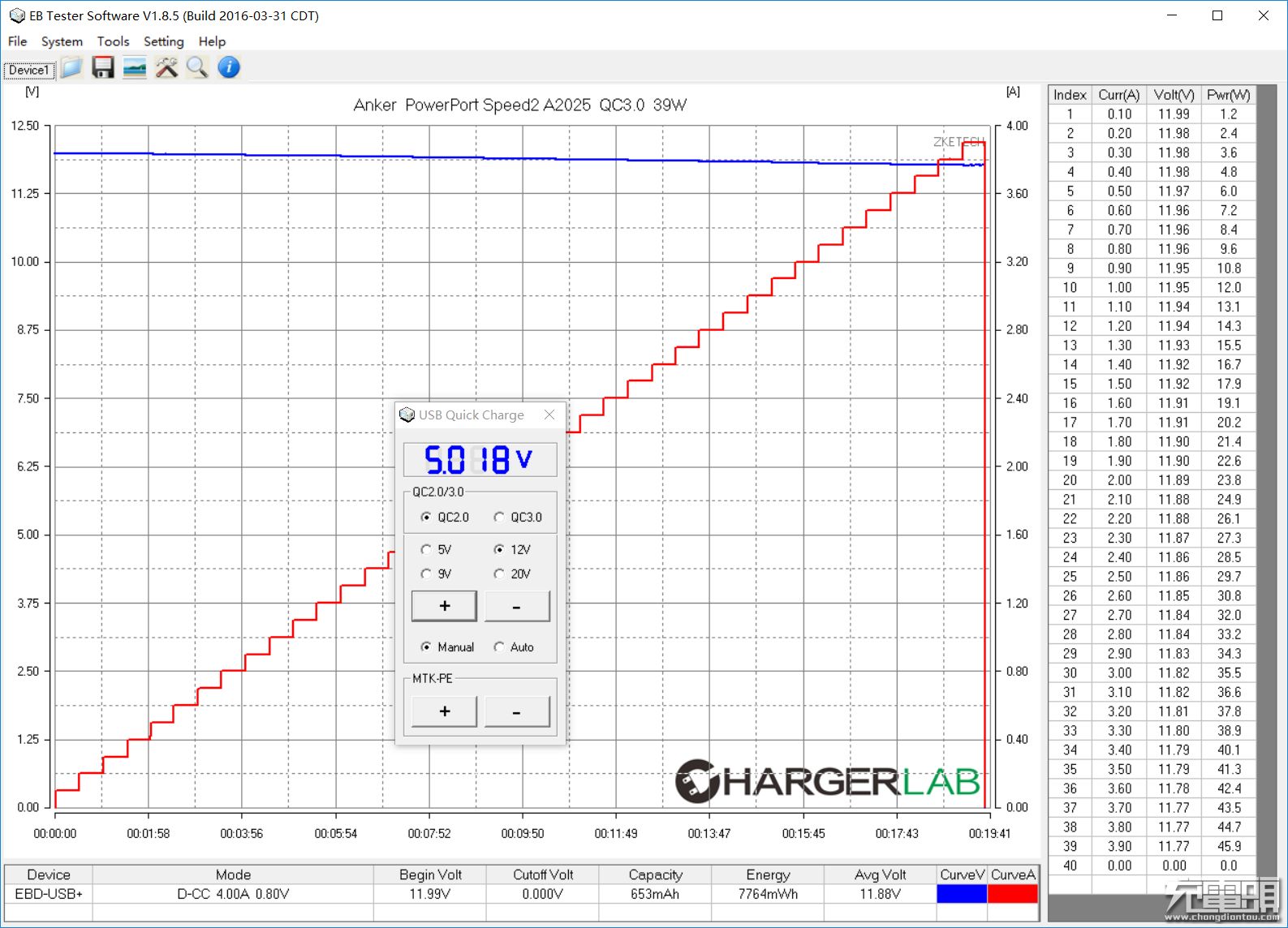Click the blue CurveV color swatch
1288x928 pixels.
[962, 894]
